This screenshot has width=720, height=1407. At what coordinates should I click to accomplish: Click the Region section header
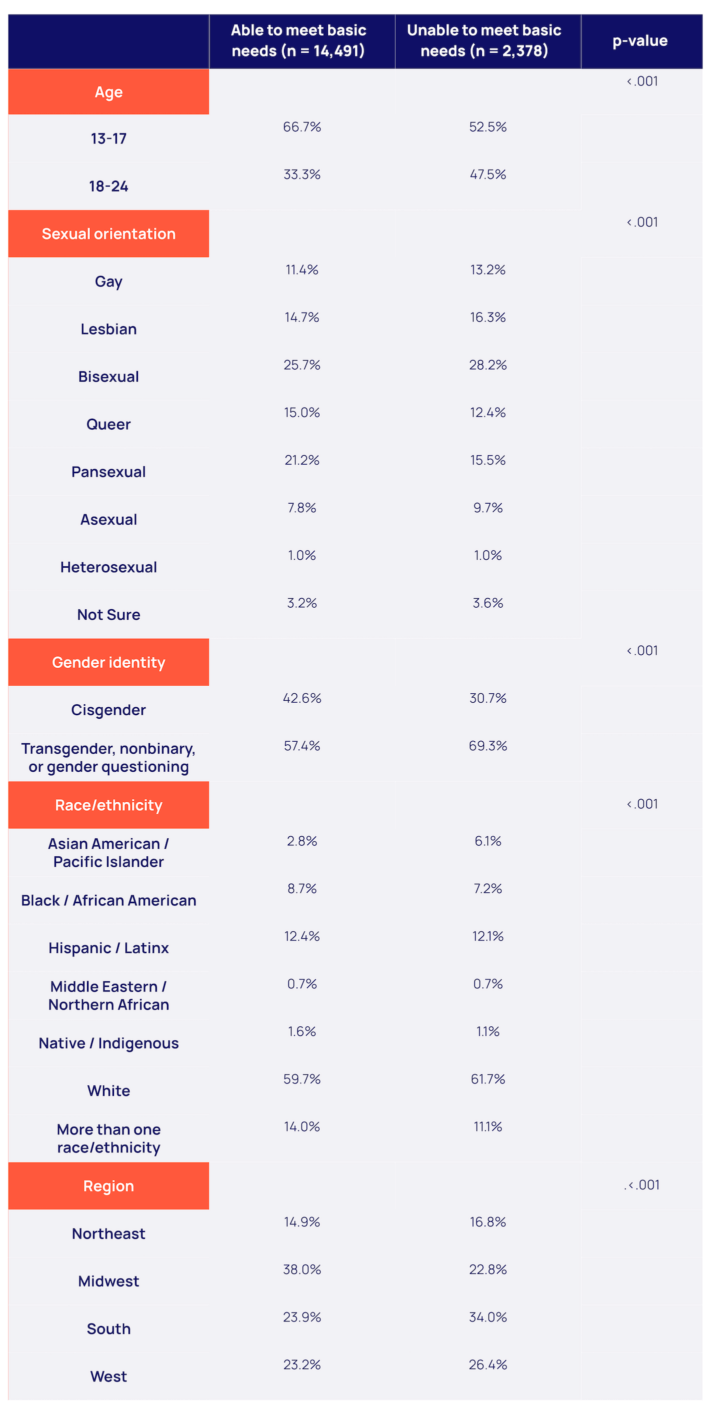109,1186
